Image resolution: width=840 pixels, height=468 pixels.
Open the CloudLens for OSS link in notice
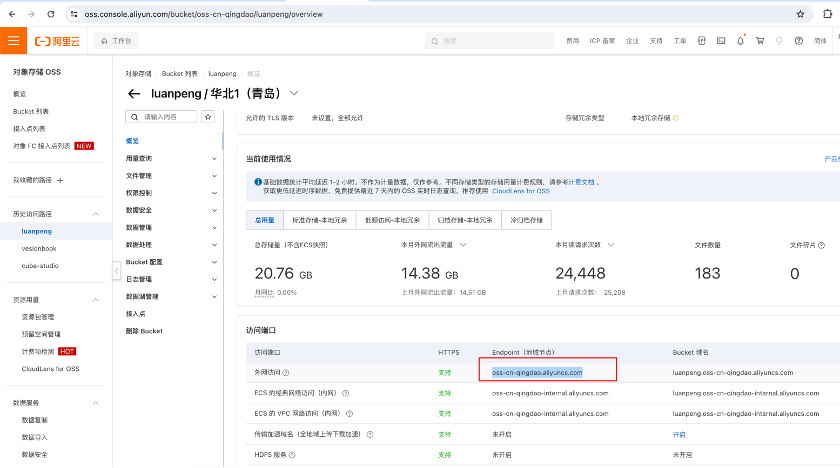pyautogui.click(x=521, y=191)
